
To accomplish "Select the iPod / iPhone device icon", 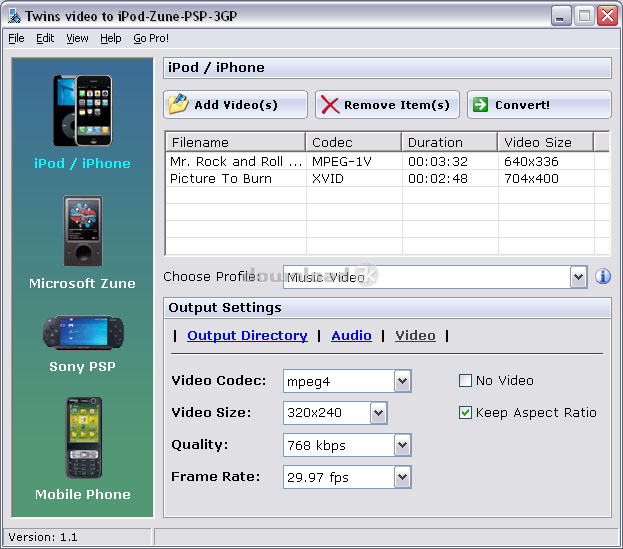I will pyautogui.click(x=83, y=111).
